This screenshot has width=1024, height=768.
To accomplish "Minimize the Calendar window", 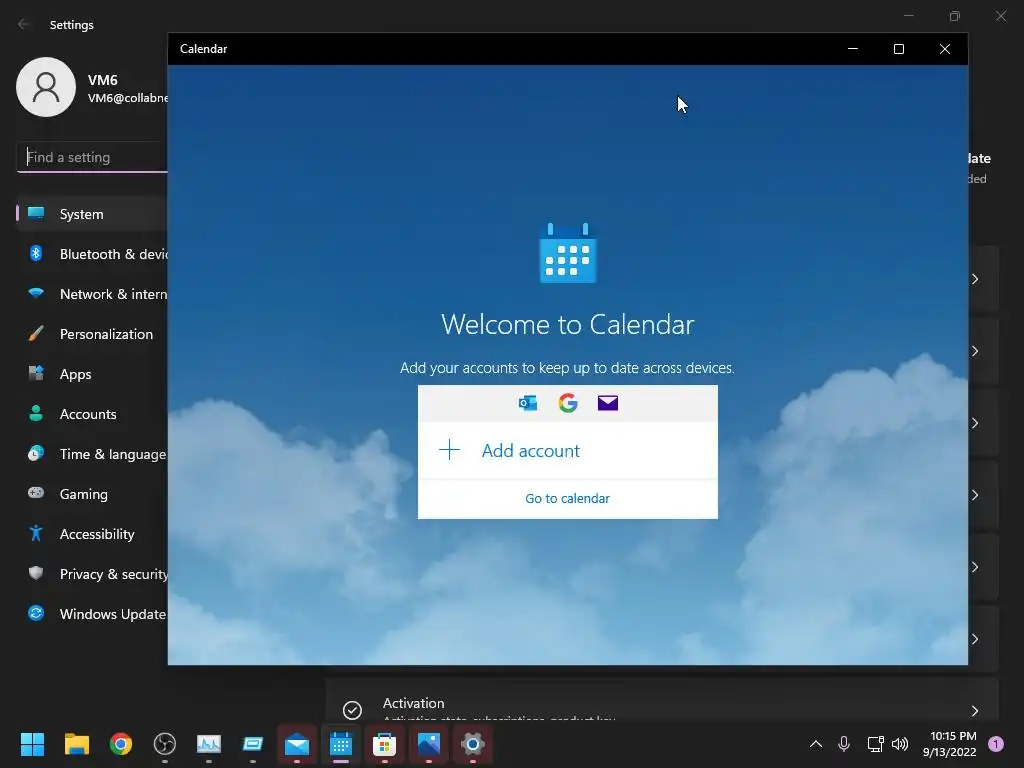I will point(853,49).
